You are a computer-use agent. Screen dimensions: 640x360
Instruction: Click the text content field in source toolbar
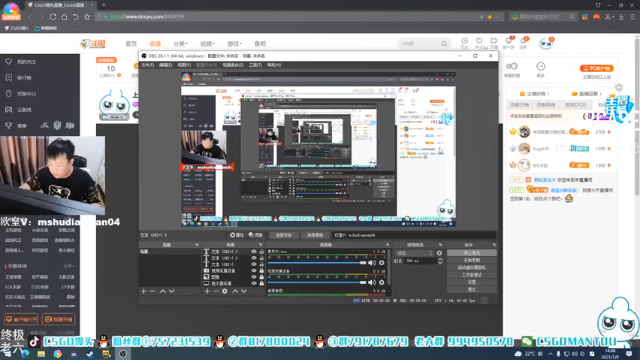coord(414,235)
